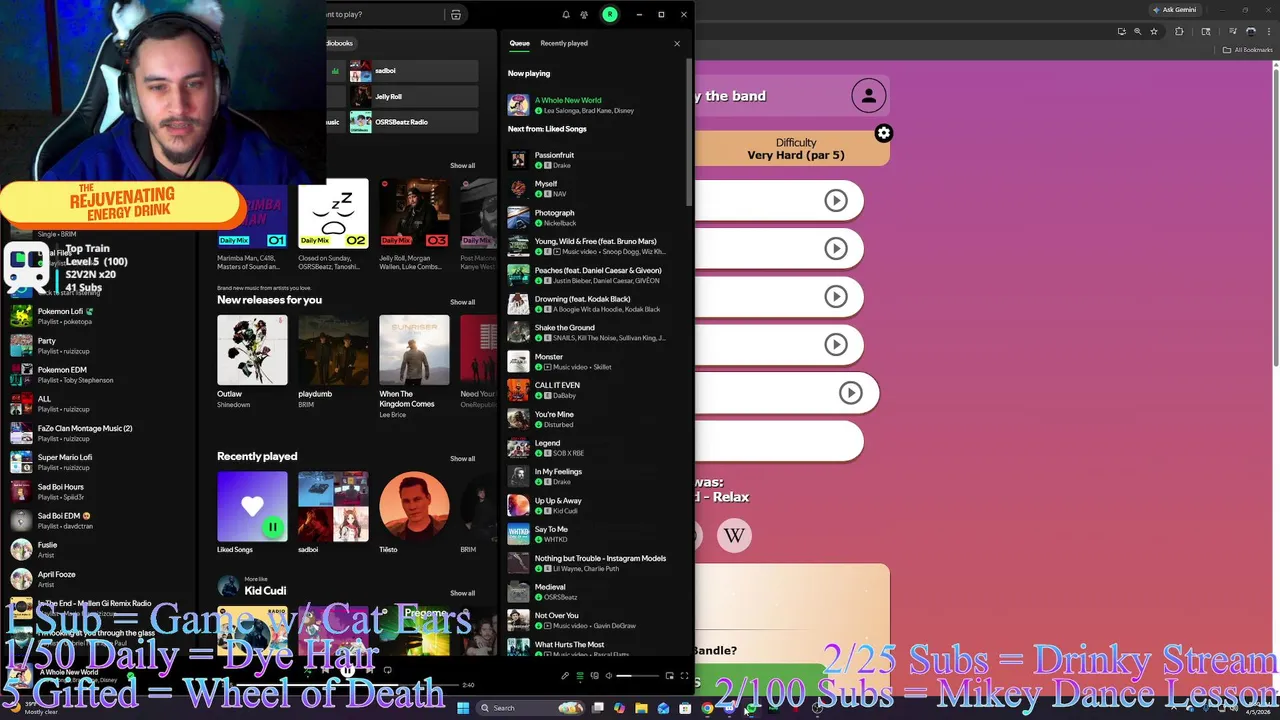Open the Spotify miniplayer icon
Viewport: 1280px width, 720px height.
tap(670, 676)
